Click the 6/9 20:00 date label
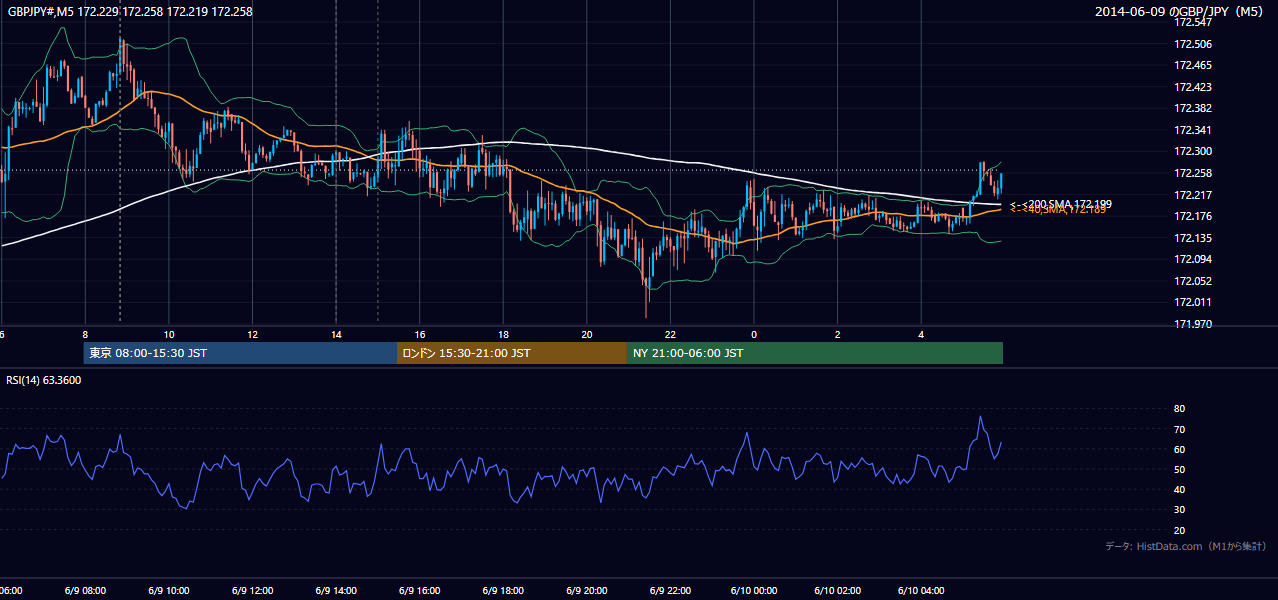 [587, 591]
